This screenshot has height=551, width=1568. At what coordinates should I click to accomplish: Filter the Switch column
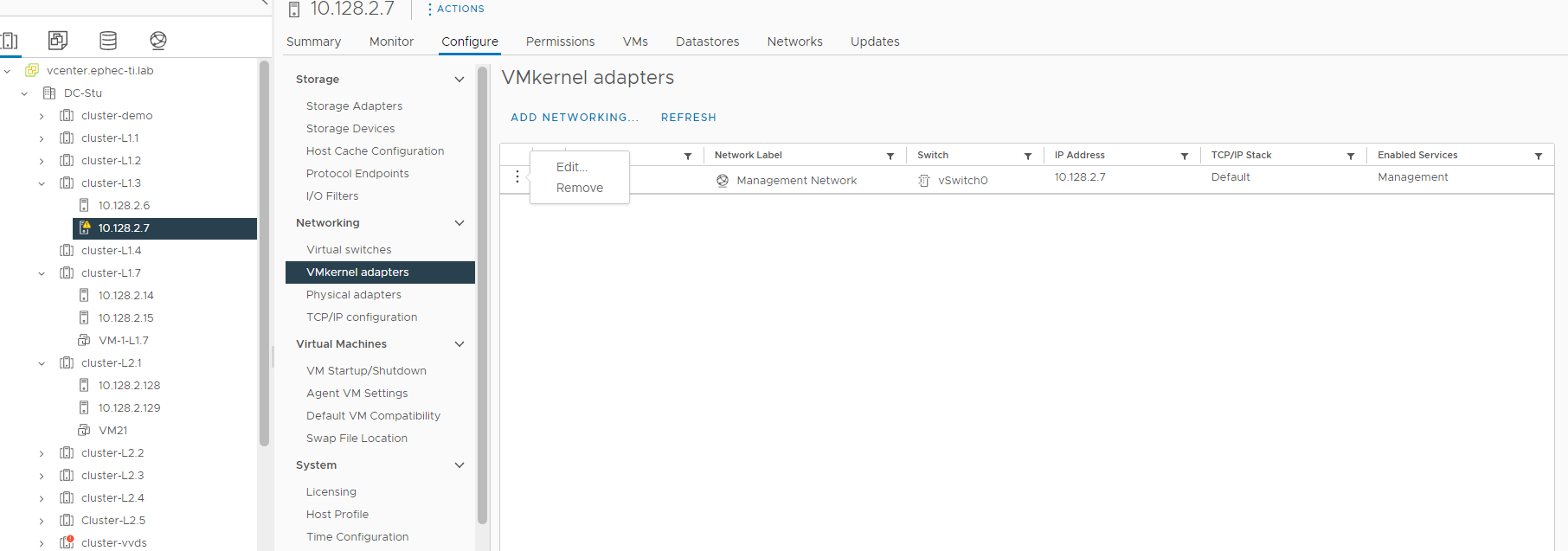click(1028, 156)
